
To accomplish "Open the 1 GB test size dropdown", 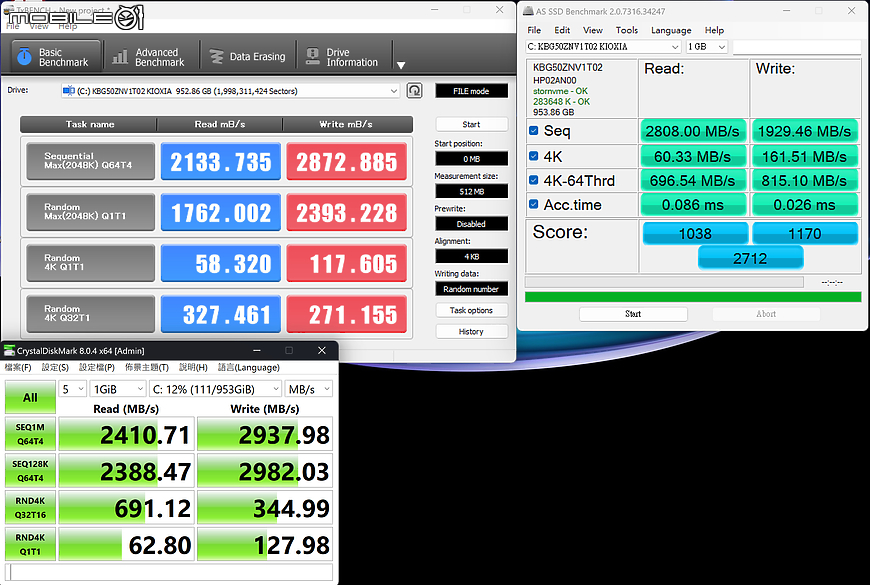I will [x=706, y=47].
